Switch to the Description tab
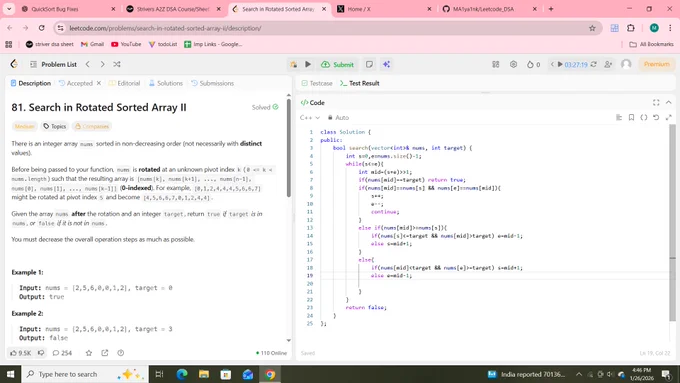This screenshot has height=383, width=680. tap(31, 83)
